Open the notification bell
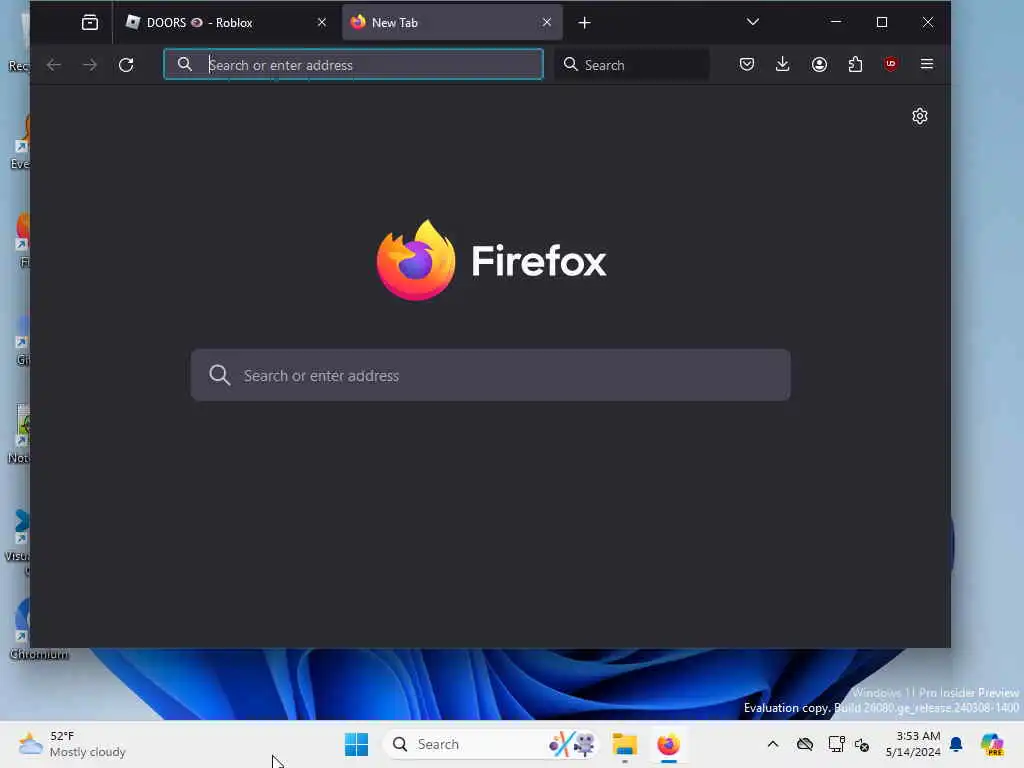1024x768 pixels. tap(956, 744)
